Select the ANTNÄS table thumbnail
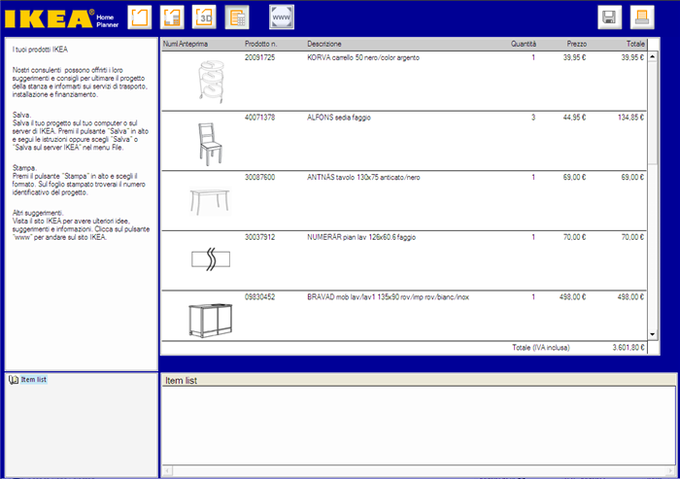Image resolution: width=680 pixels, height=479 pixels. pyautogui.click(x=210, y=202)
